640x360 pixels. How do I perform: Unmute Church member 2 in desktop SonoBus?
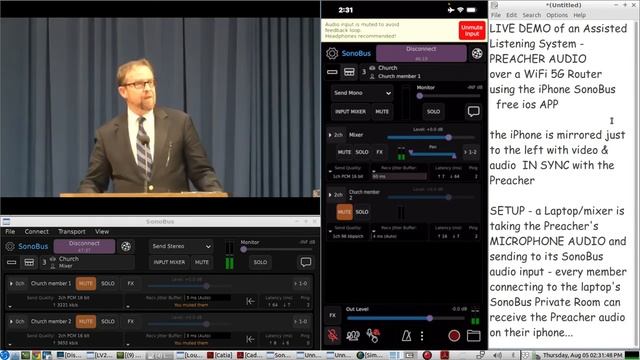[86, 321]
